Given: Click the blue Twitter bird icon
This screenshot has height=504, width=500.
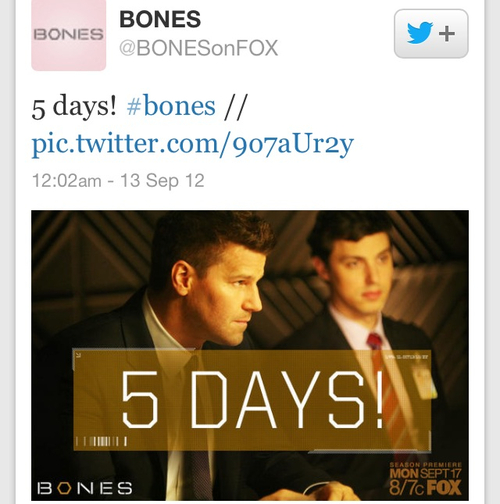Looking at the screenshot, I should pyautogui.click(x=420, y=33).
